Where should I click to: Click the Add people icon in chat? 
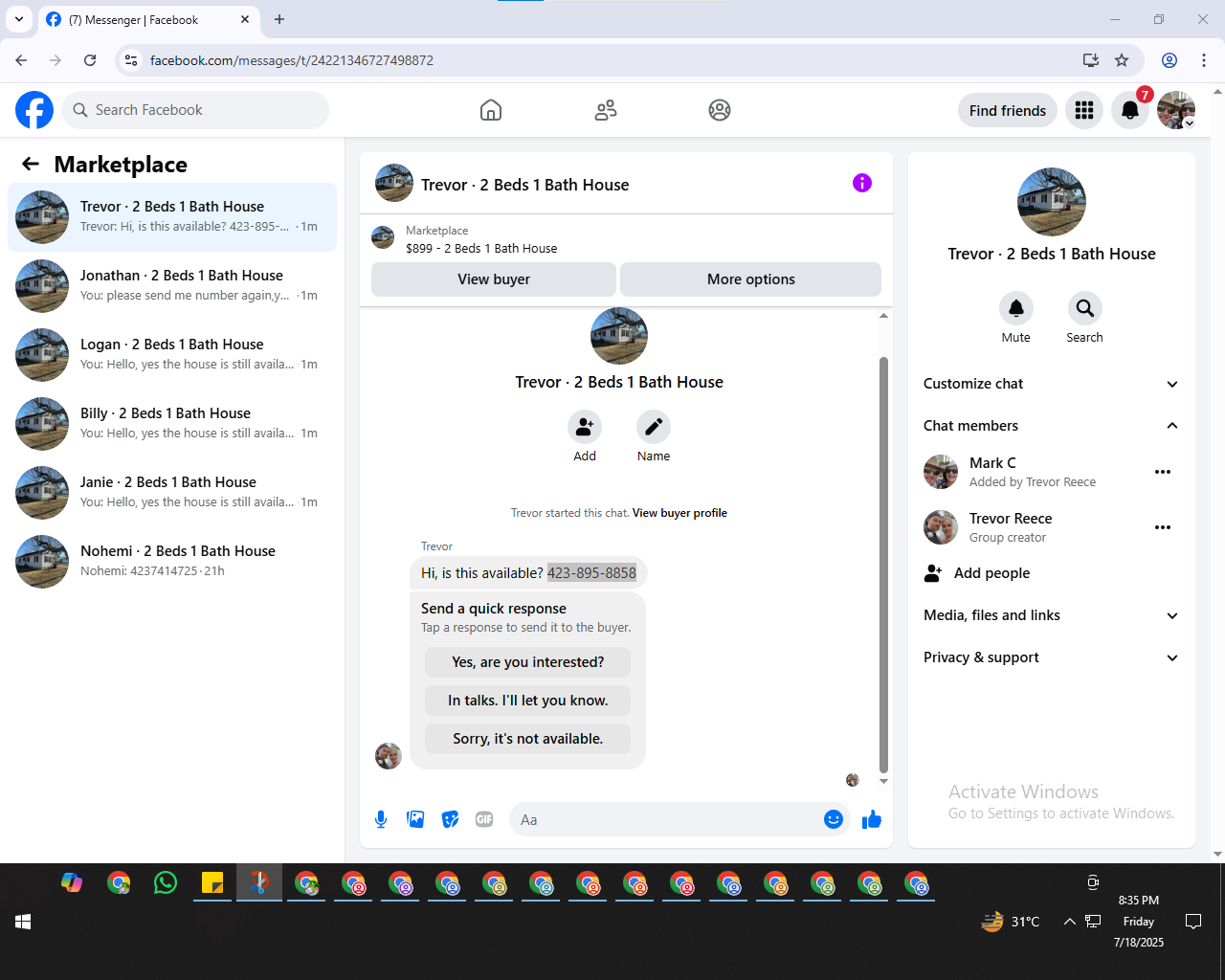[585, 427]
